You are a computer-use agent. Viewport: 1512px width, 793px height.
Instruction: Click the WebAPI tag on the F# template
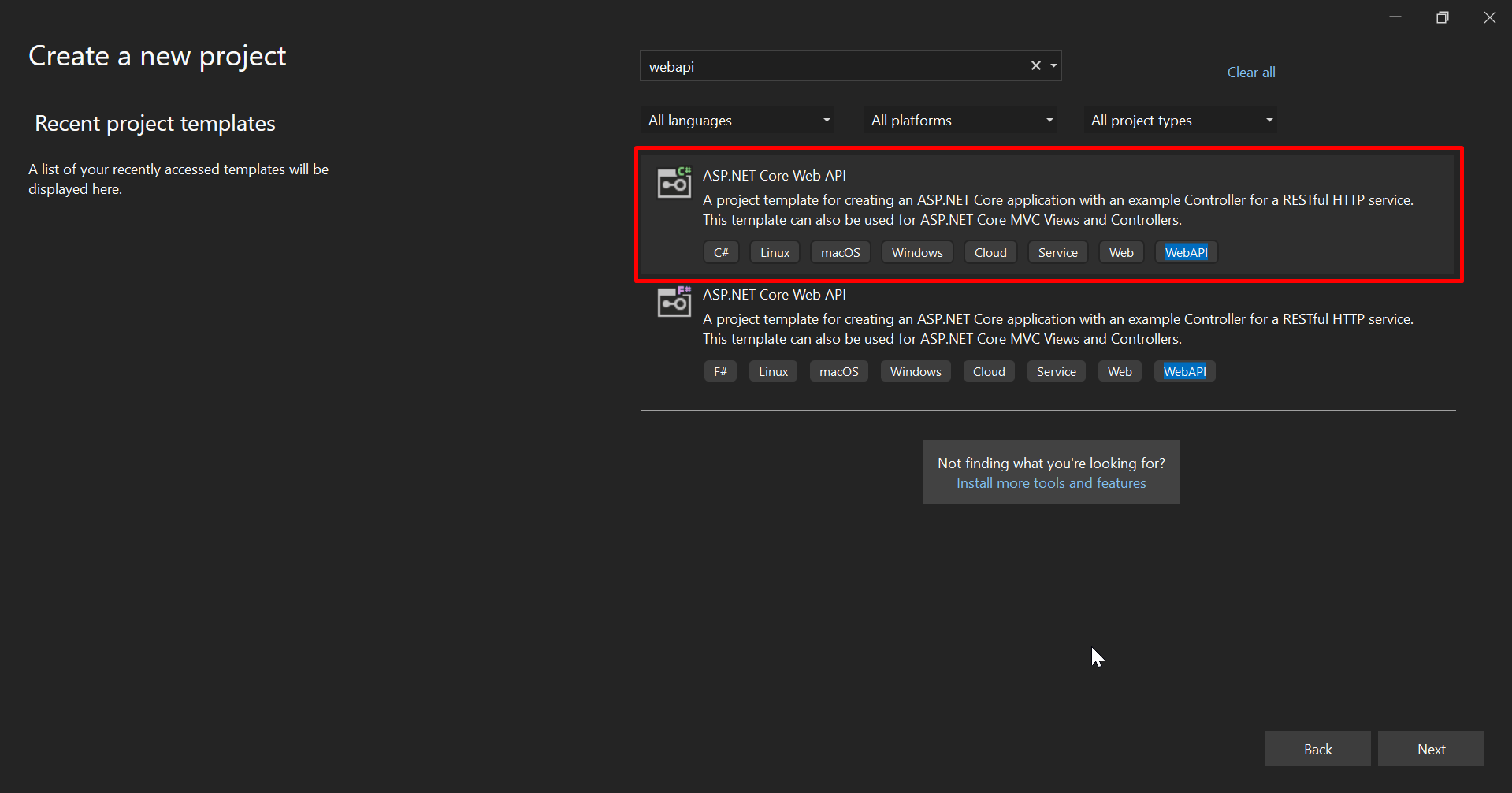[x=1184, y=370]
